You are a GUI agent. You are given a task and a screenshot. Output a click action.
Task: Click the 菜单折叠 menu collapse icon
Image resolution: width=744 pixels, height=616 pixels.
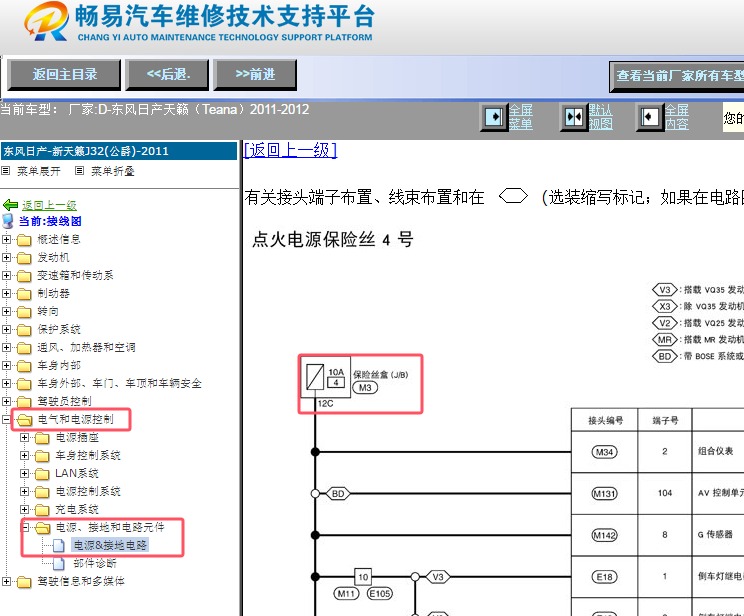80,170
